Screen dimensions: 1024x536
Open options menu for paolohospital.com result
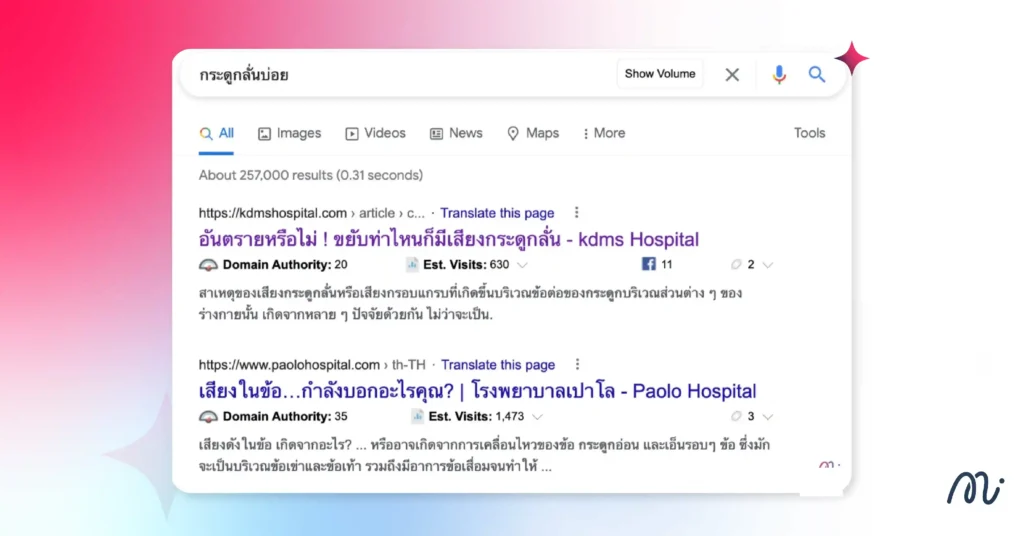point(577,364)
